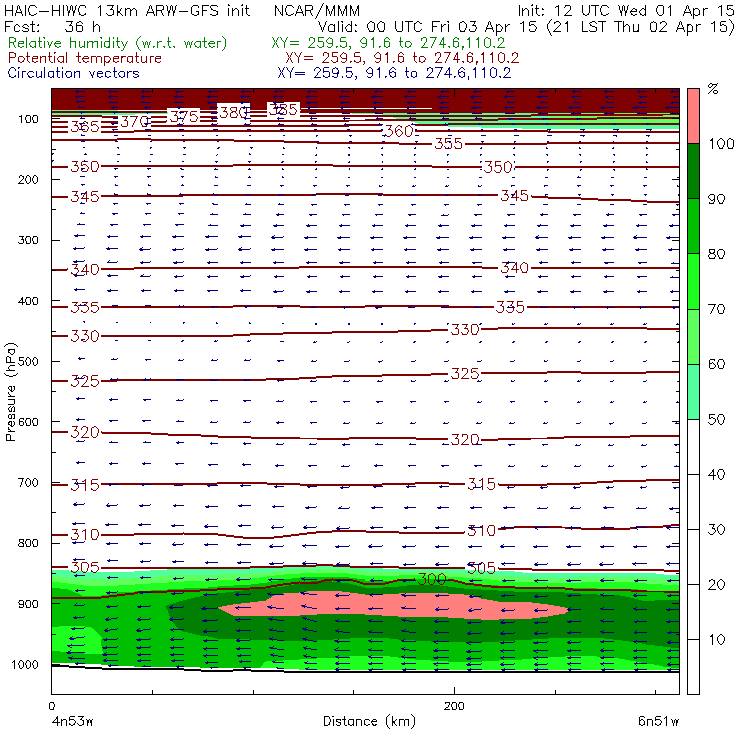Image resolution: width=740 pixels, height=740 pixels.
Task: Click the green XY coordinates line
Action: click(x=388, y=43)
